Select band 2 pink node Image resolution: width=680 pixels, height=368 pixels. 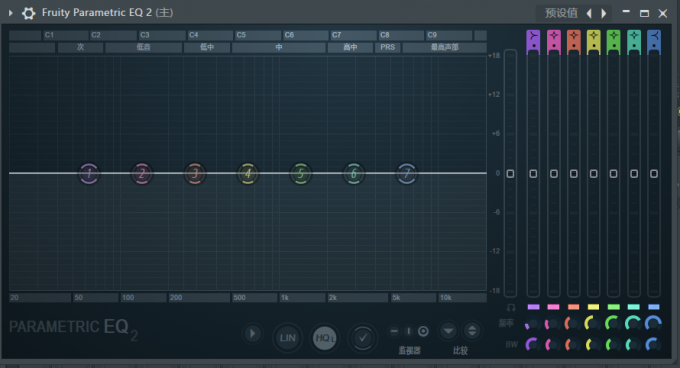pyautogui.click(x=142, y=174)
